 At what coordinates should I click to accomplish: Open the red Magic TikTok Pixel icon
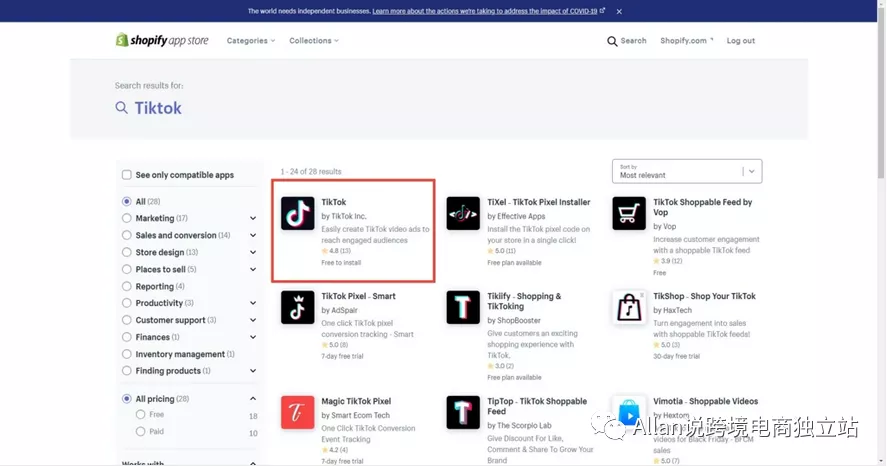[x=298, y=412]
